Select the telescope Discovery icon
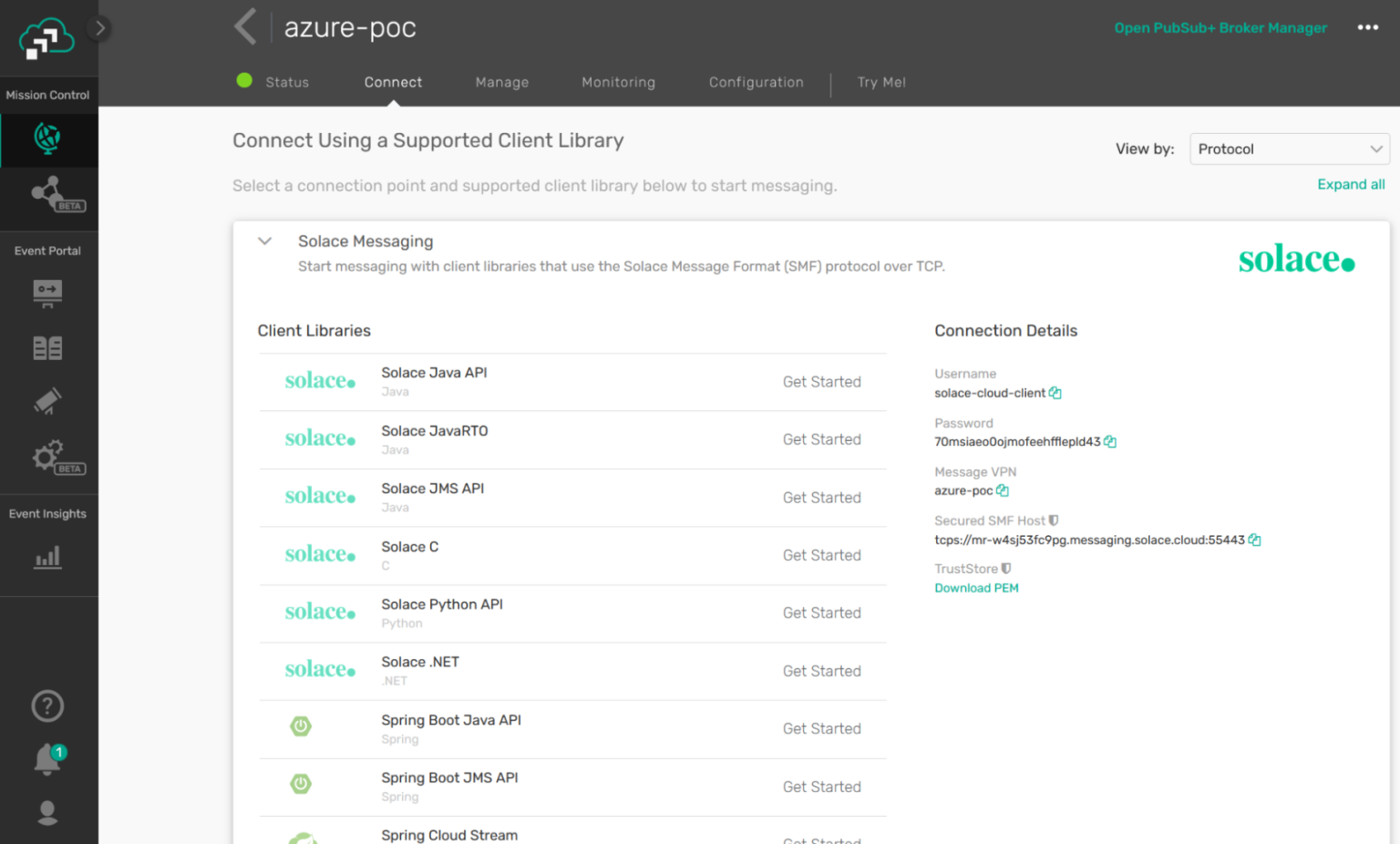The image size is (1400, 844). pos(47,401)
